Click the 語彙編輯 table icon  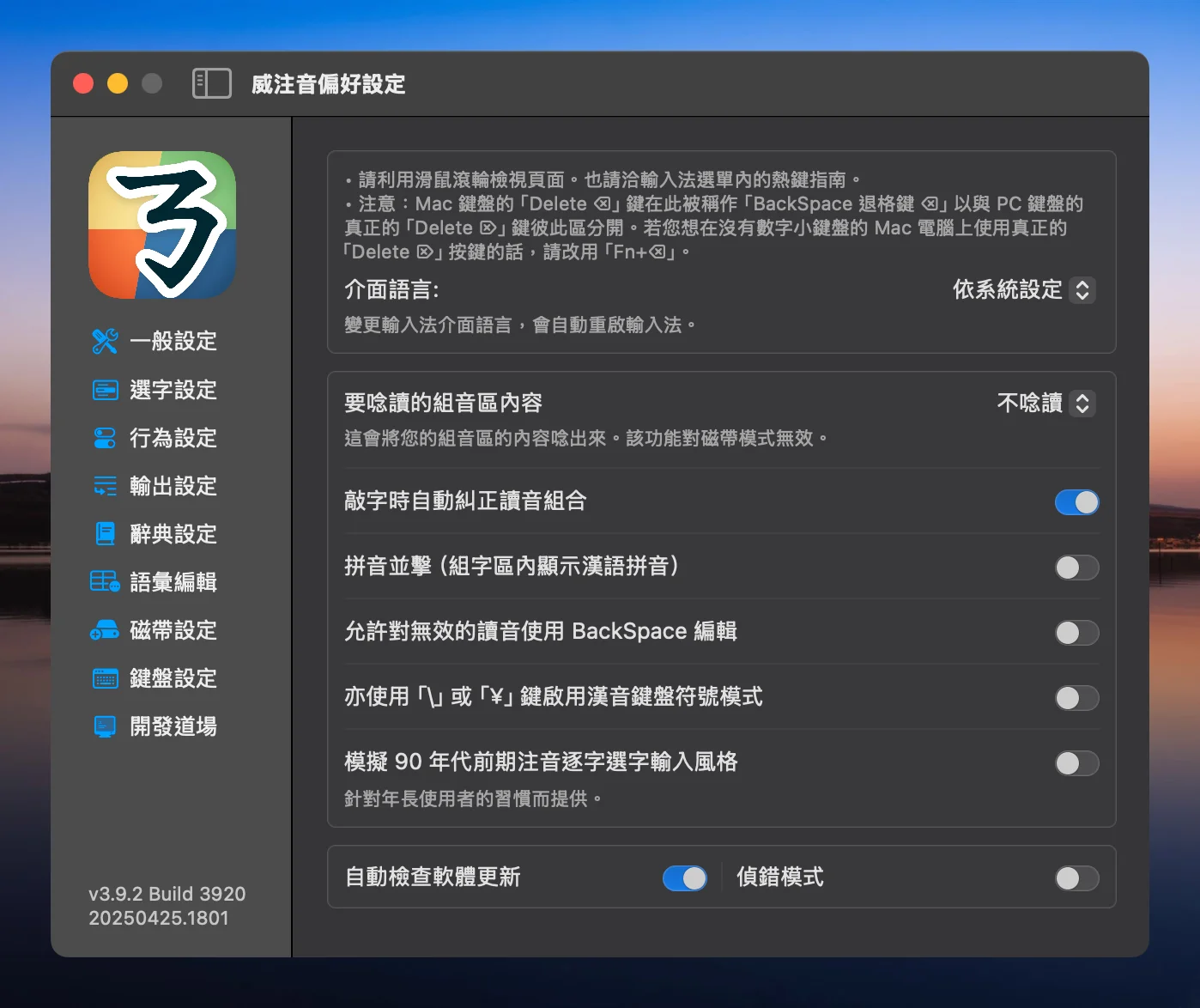105,582
